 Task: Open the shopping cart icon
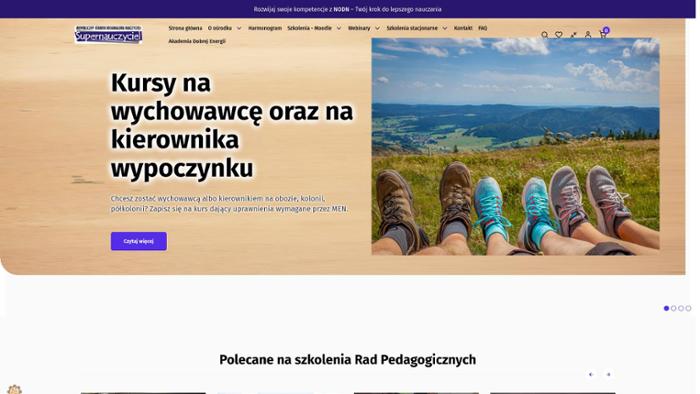603,34
